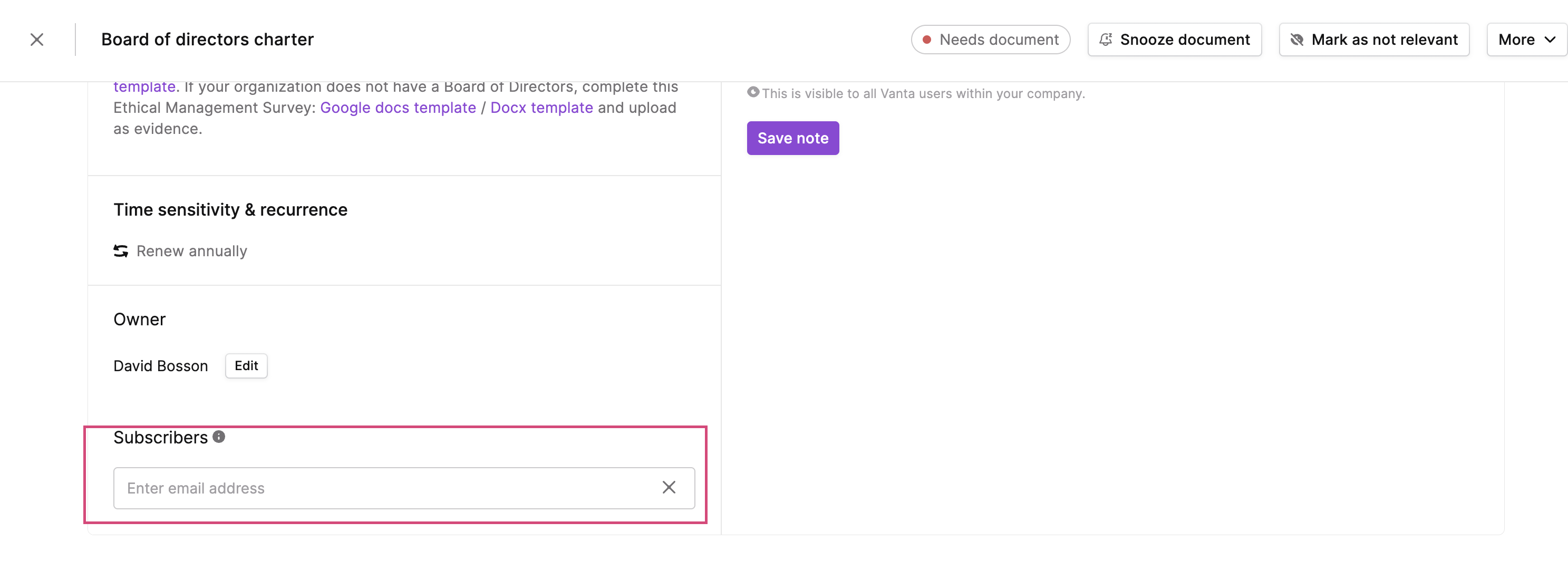The width and height of the screenshot is (1568, 561).
Task: Open the Docx template link
Action: click(542, 108)
